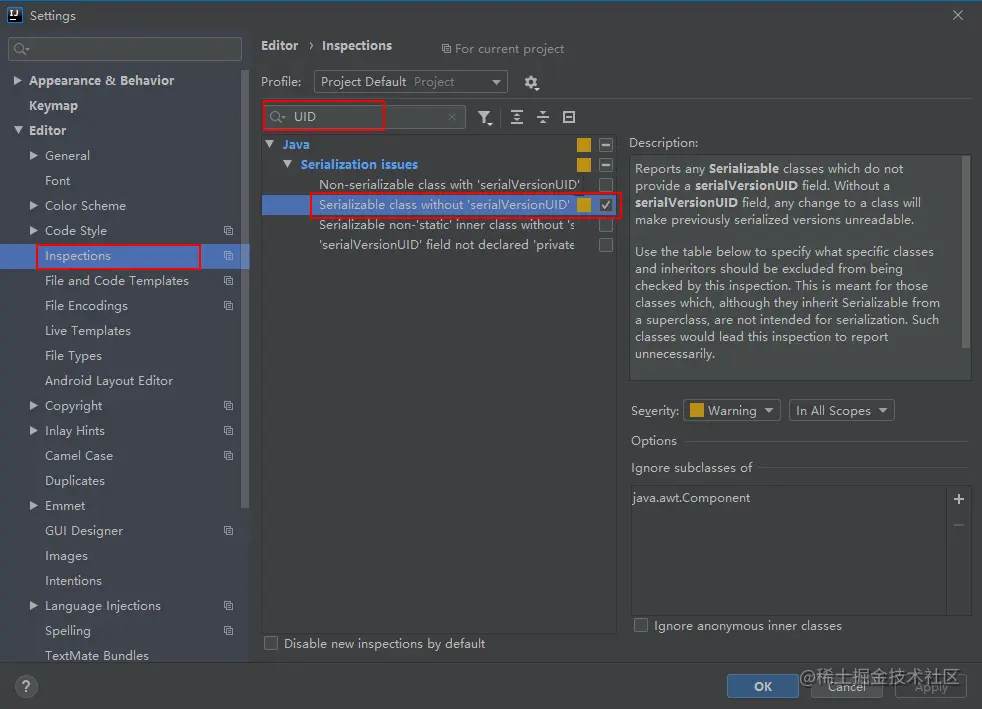Select Live Templates in the sidebar
The width and height of the screenshot is (982, 709).
[x=88, y=331]
